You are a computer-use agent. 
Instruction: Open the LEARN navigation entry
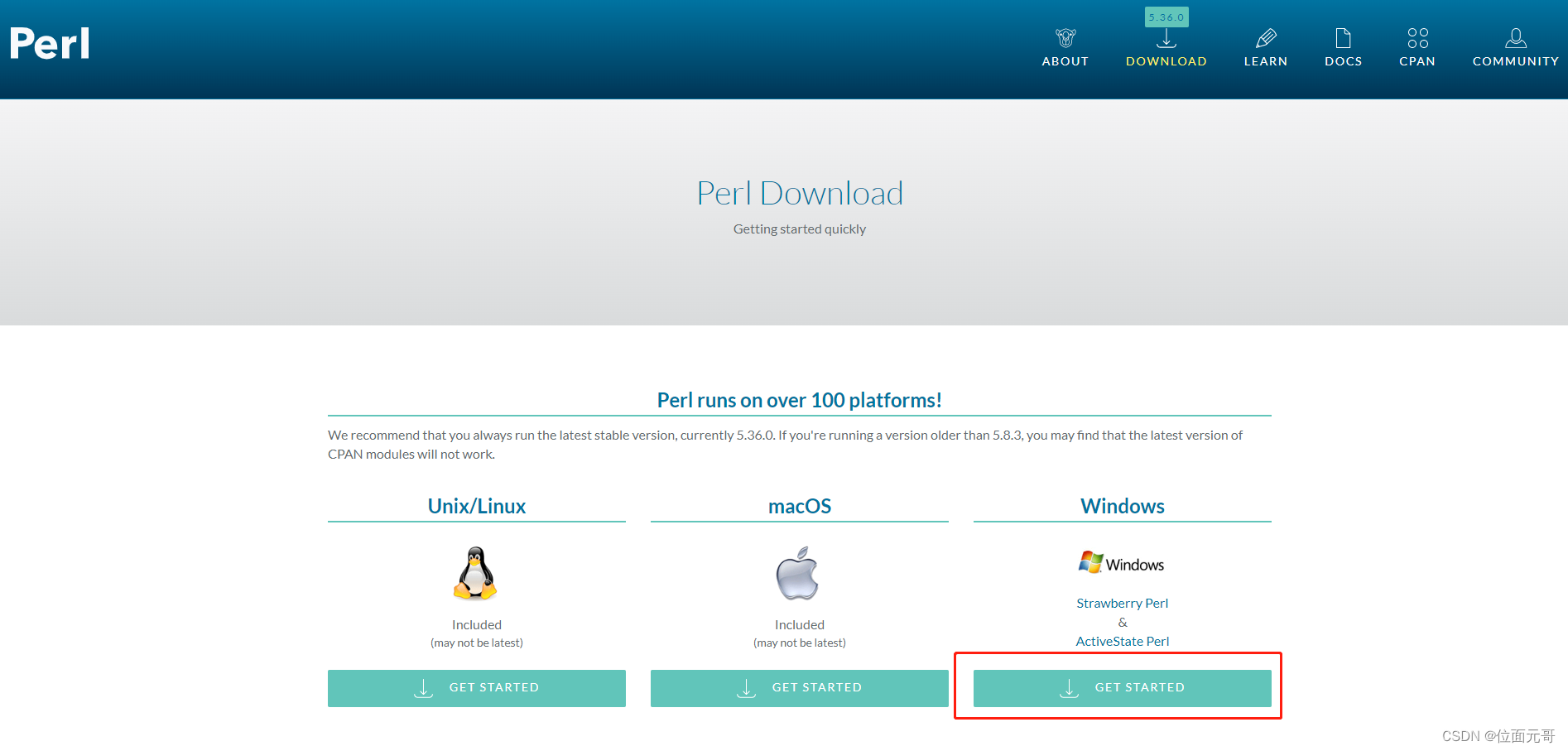1265,60
